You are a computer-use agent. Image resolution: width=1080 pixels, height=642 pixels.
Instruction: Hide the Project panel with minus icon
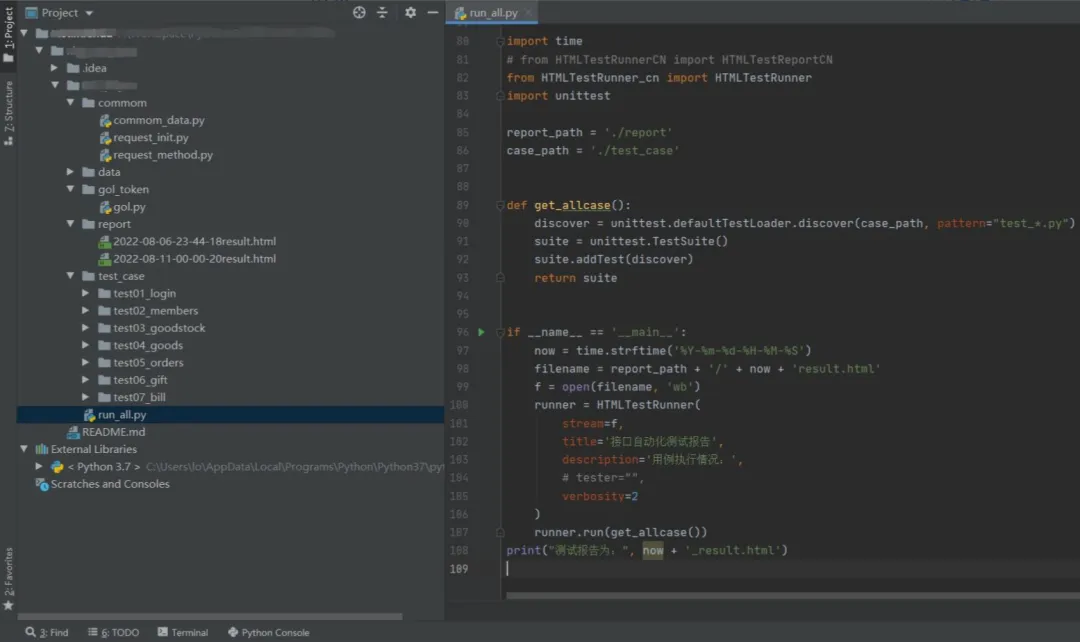[x=433, y=12]
